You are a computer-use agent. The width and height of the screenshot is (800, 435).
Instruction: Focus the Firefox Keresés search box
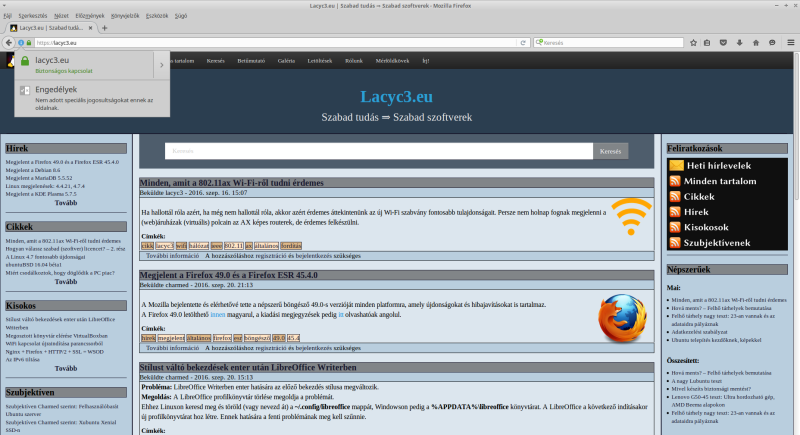pyautogui.click(x=608, y=43)
